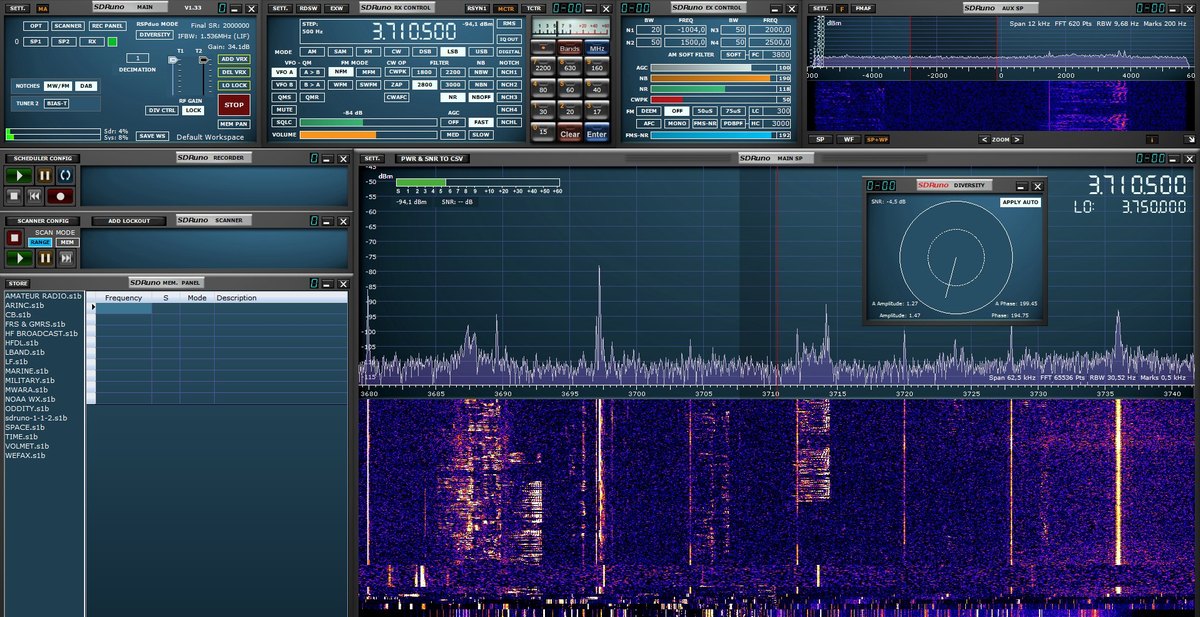Viewport: 1200px width, 617px height.
Task: Switch mode to USB
Action: pyautogui.click(x=481, y=51)
